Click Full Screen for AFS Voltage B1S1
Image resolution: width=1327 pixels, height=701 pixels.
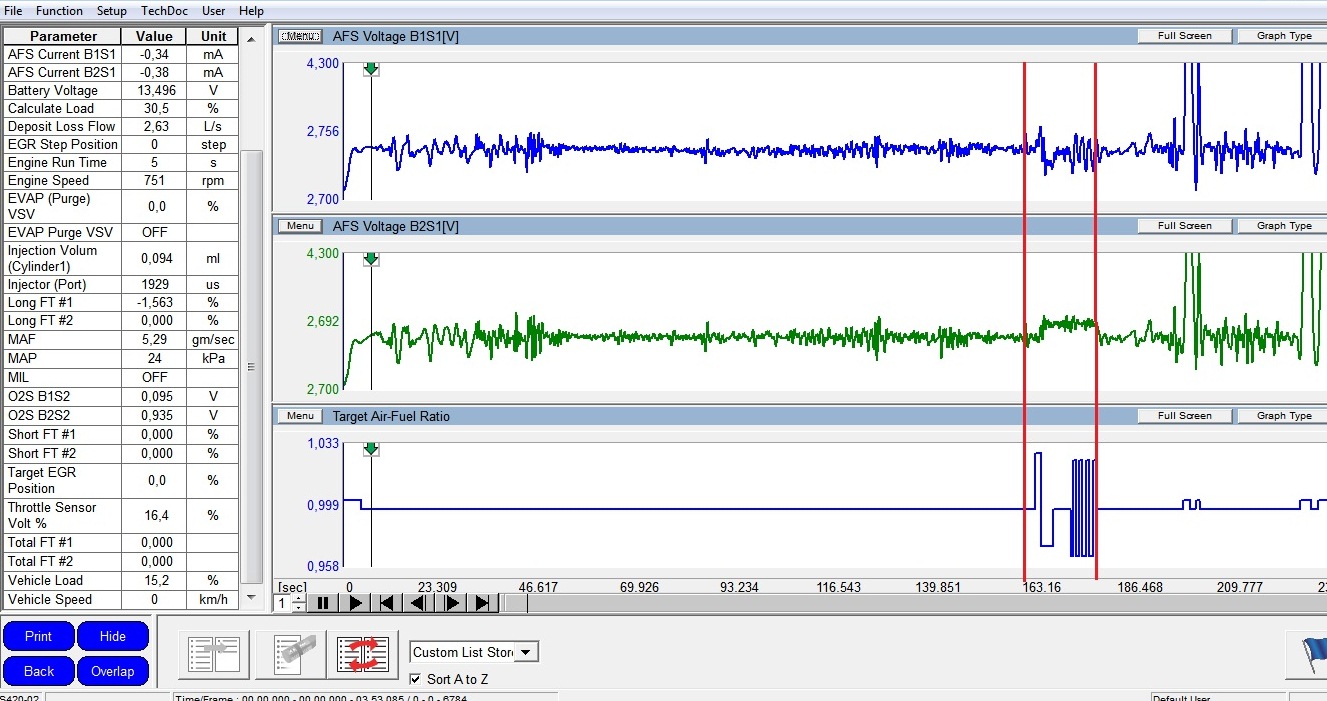pyautogui.click(x=1184, y=36)
